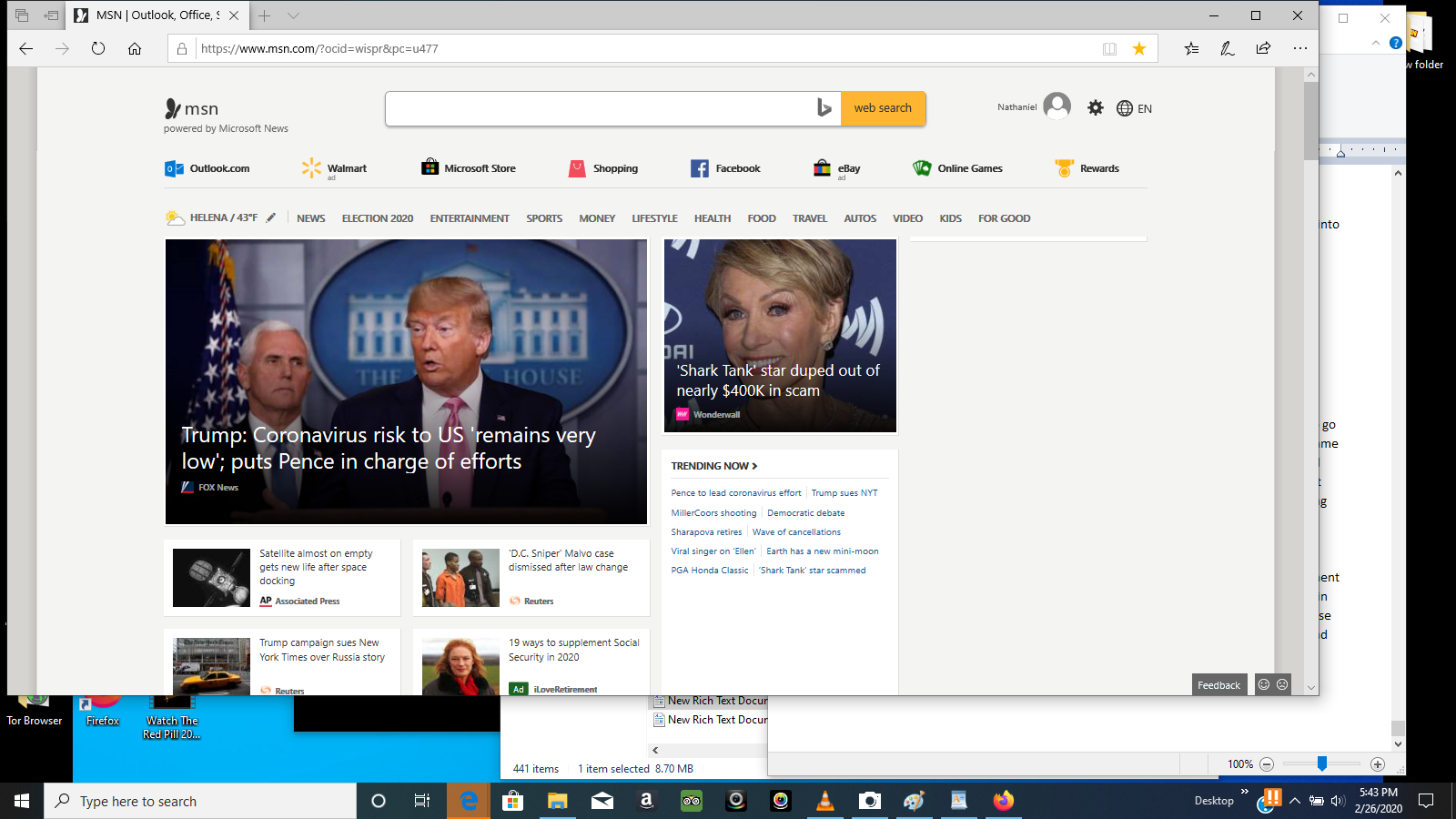Open Windows Start menu
The image size is (1456, 819).
click(22, 801)
